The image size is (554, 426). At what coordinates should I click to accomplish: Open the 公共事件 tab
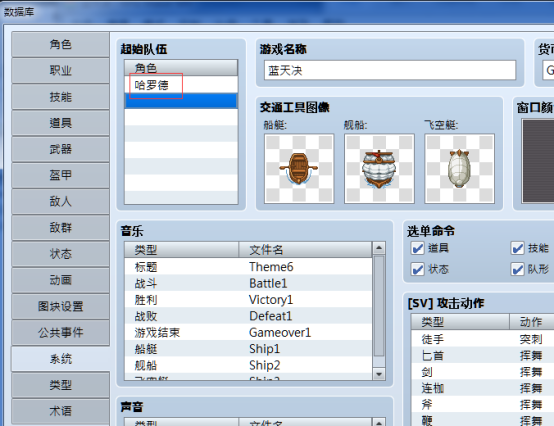point(60,332)
